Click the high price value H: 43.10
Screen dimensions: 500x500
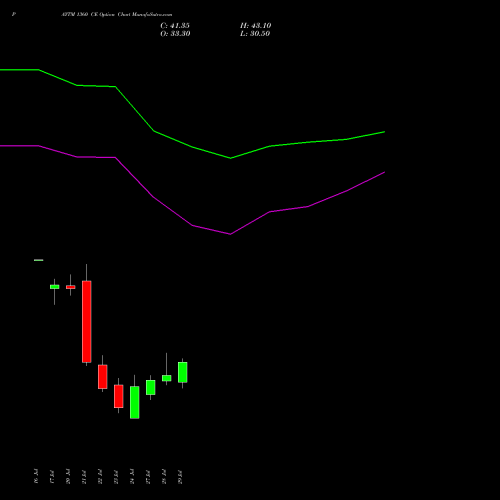point(256,26)
